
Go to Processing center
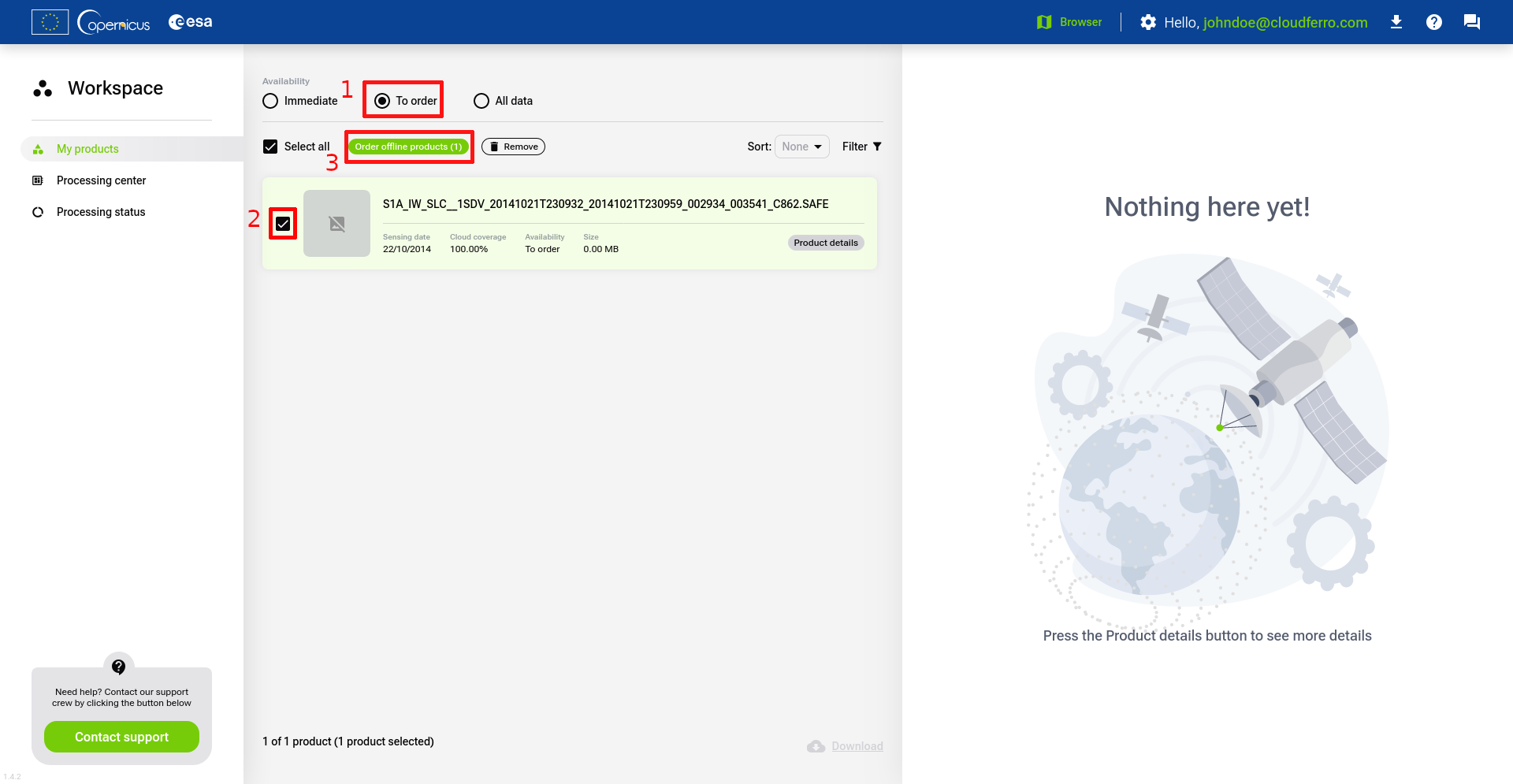click(101, 180)
